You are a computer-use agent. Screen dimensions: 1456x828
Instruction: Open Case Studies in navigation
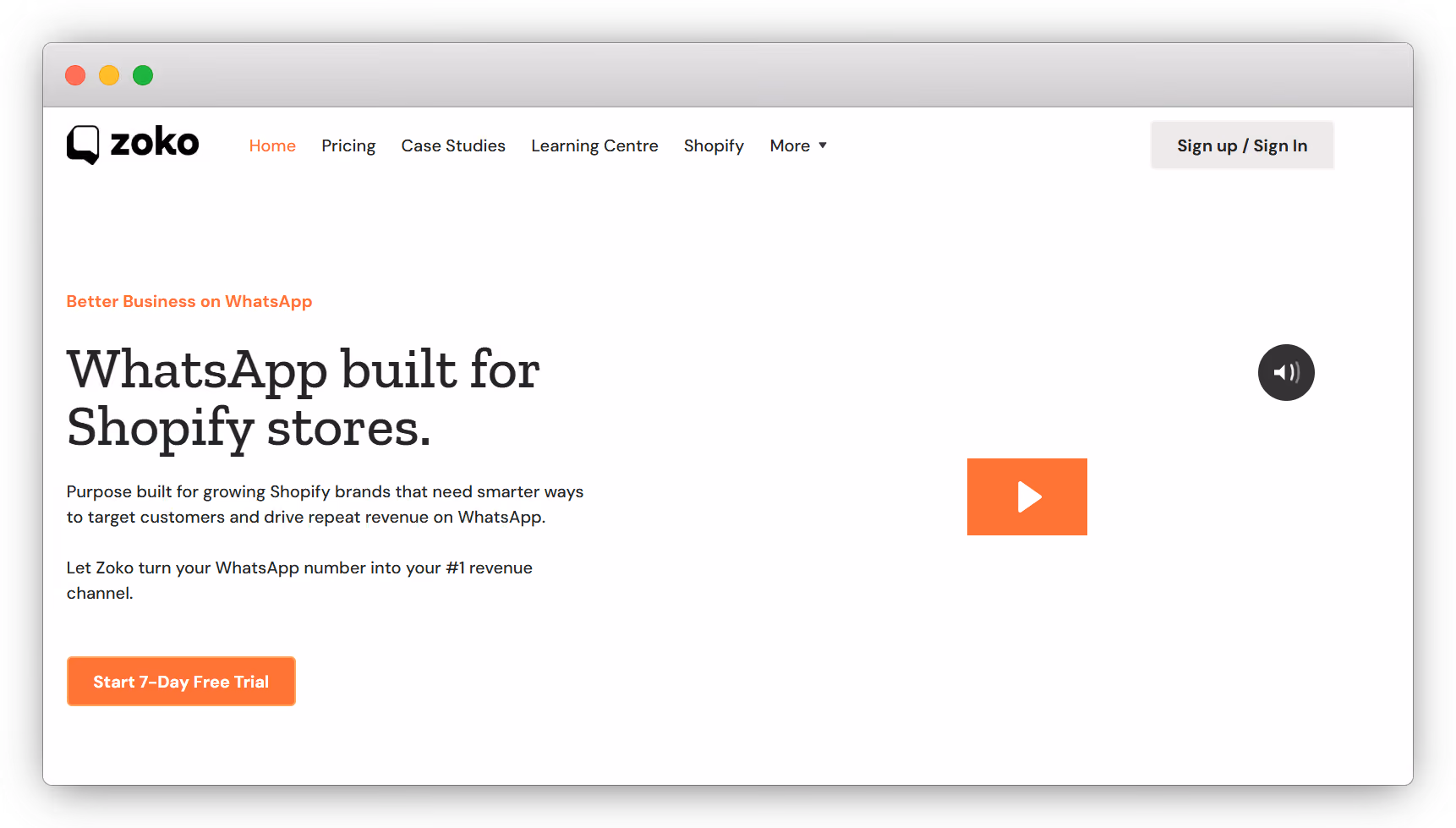(x=453, y=145)
